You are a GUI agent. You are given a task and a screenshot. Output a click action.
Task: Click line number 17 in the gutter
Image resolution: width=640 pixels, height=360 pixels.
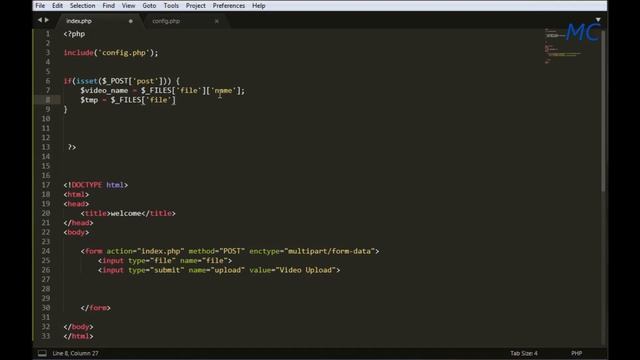coord(46,185)
